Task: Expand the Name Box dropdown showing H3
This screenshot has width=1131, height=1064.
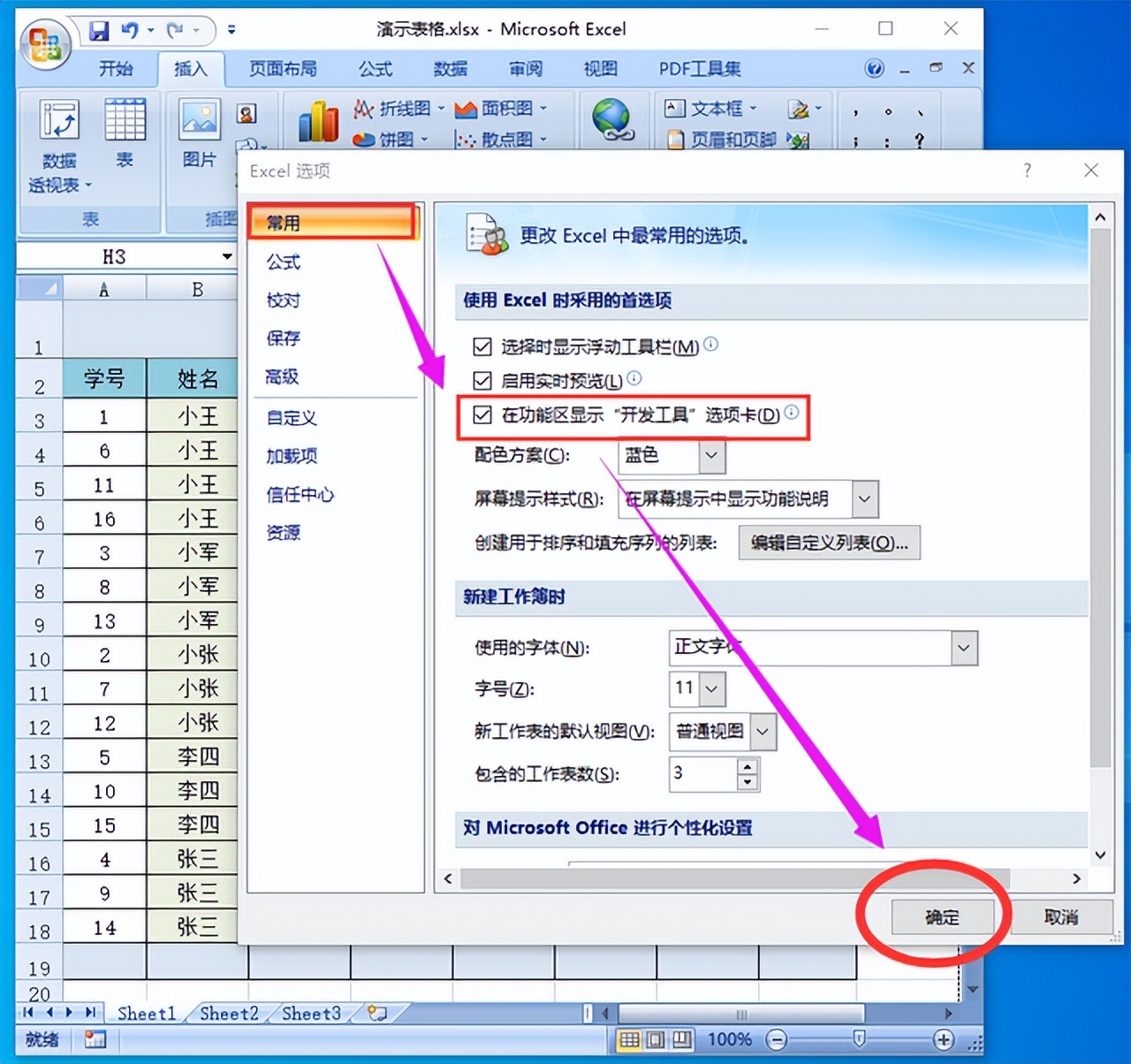Action: (x=227, y=256)
